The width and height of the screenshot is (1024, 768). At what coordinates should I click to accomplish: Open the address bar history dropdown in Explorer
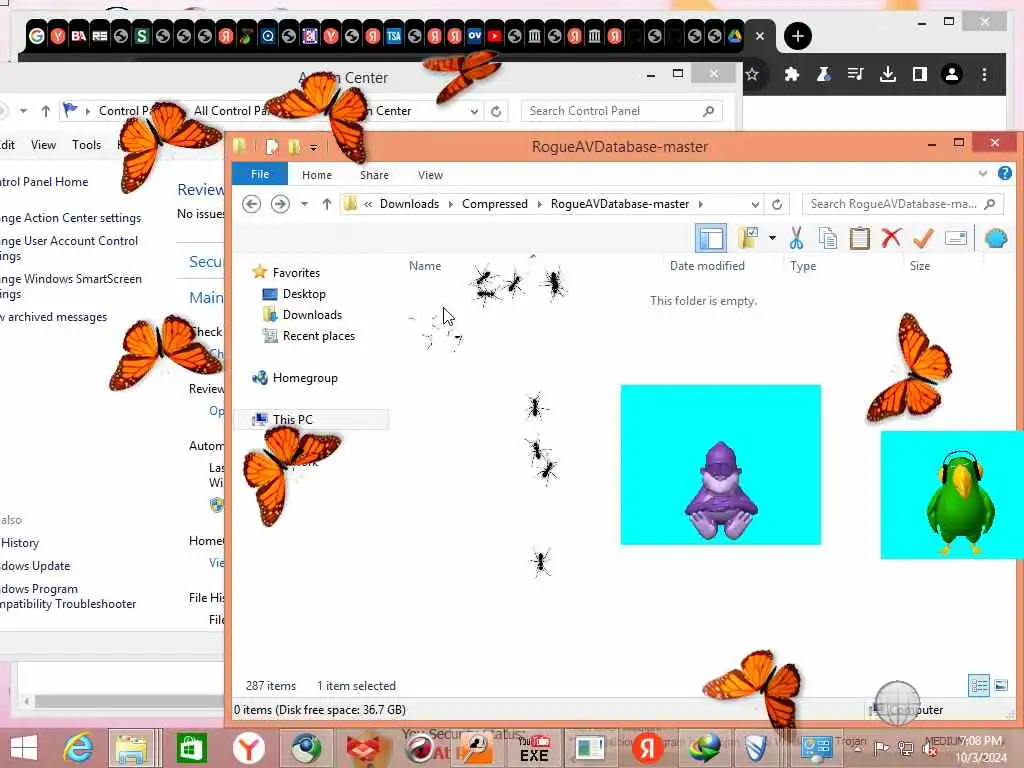point(755,204)
